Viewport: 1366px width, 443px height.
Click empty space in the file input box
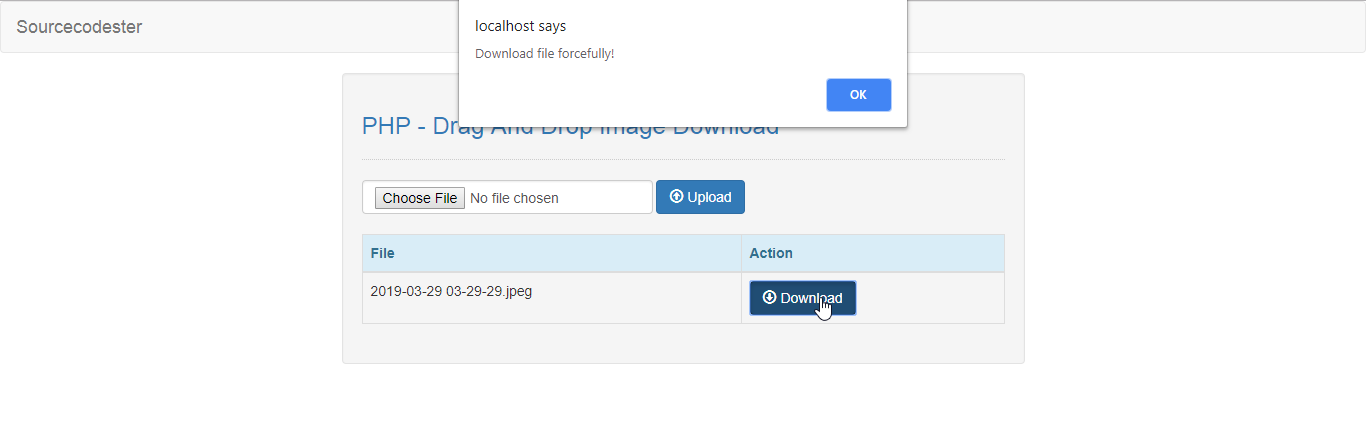(x=605, y=197)
